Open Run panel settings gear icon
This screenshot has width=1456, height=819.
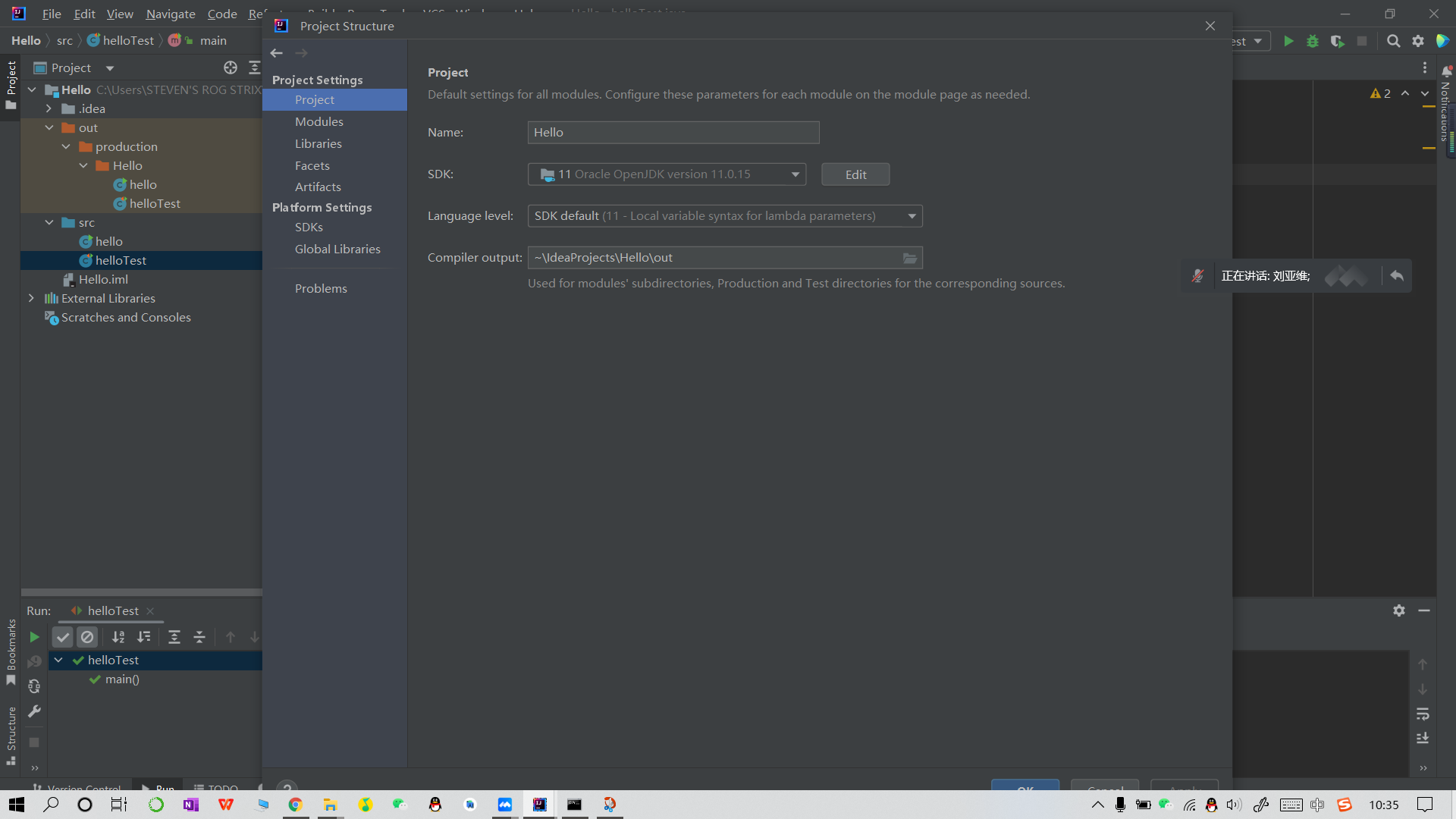(x=1399, y=610)
